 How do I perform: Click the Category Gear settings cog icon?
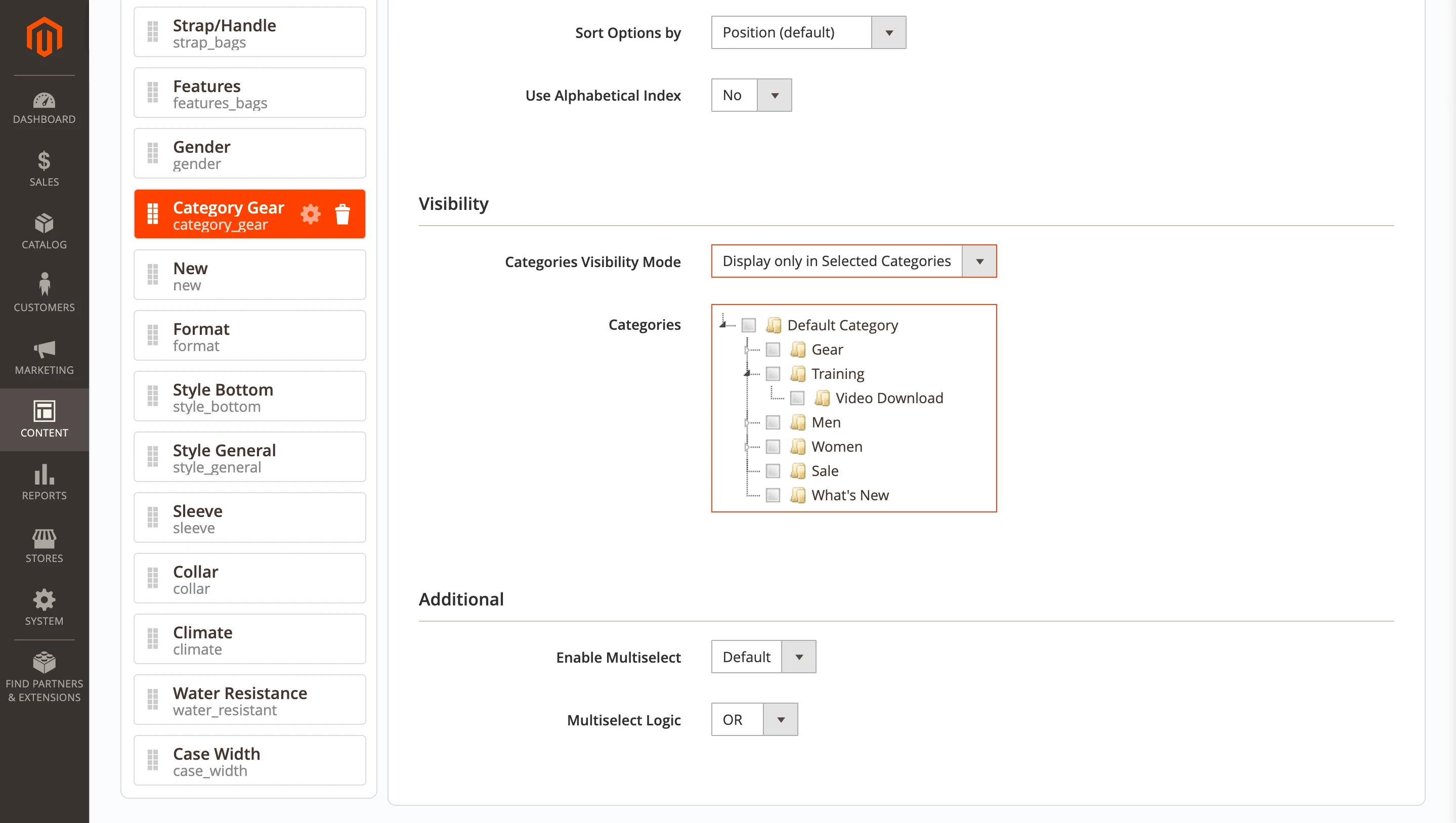coord(310,214)
